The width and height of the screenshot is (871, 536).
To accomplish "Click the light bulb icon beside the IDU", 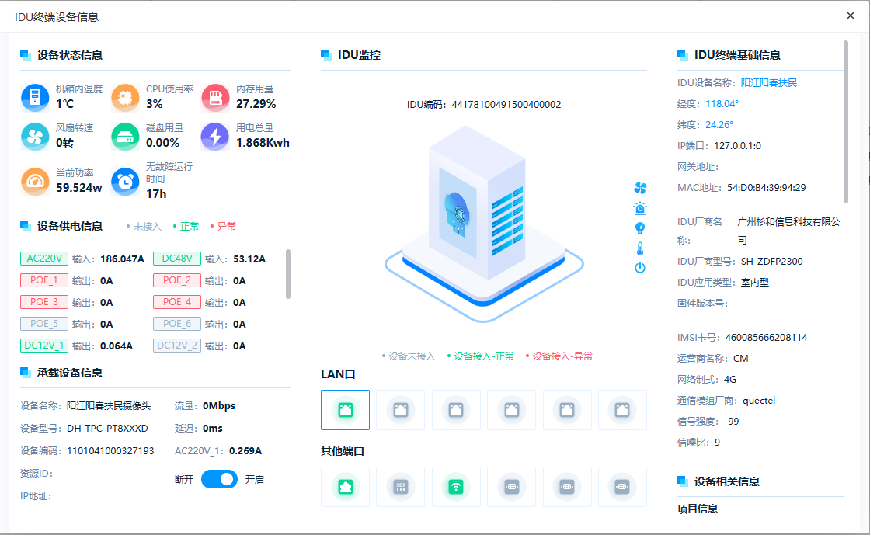I will click(640, 228).
